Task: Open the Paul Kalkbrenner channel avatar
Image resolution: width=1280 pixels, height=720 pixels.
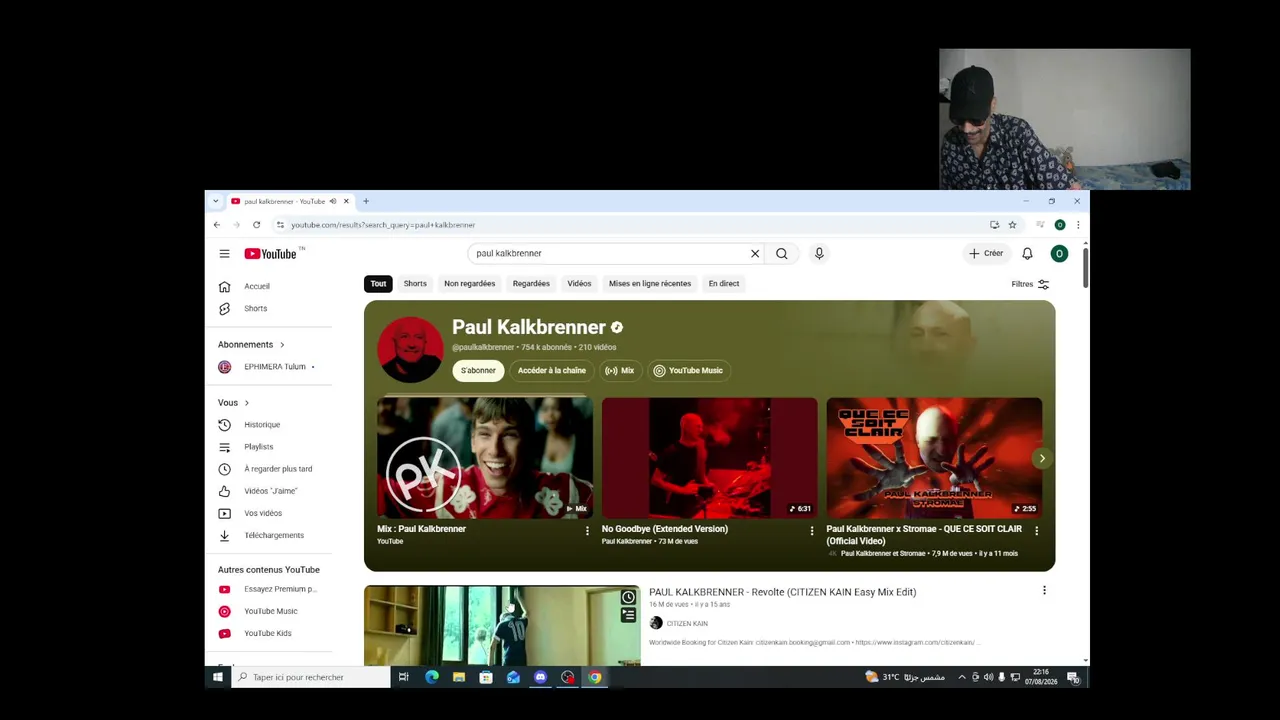Action: point(410,350)
